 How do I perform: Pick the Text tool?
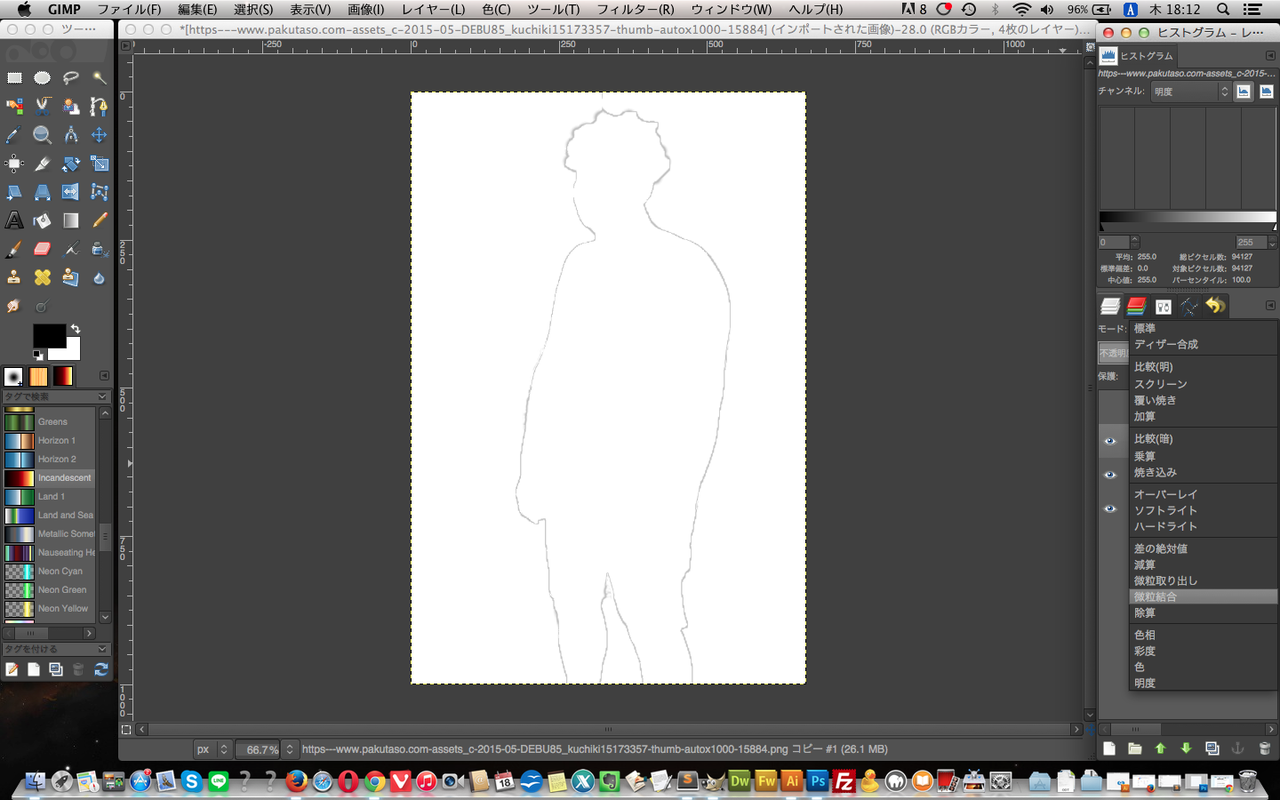coord(14,221)
